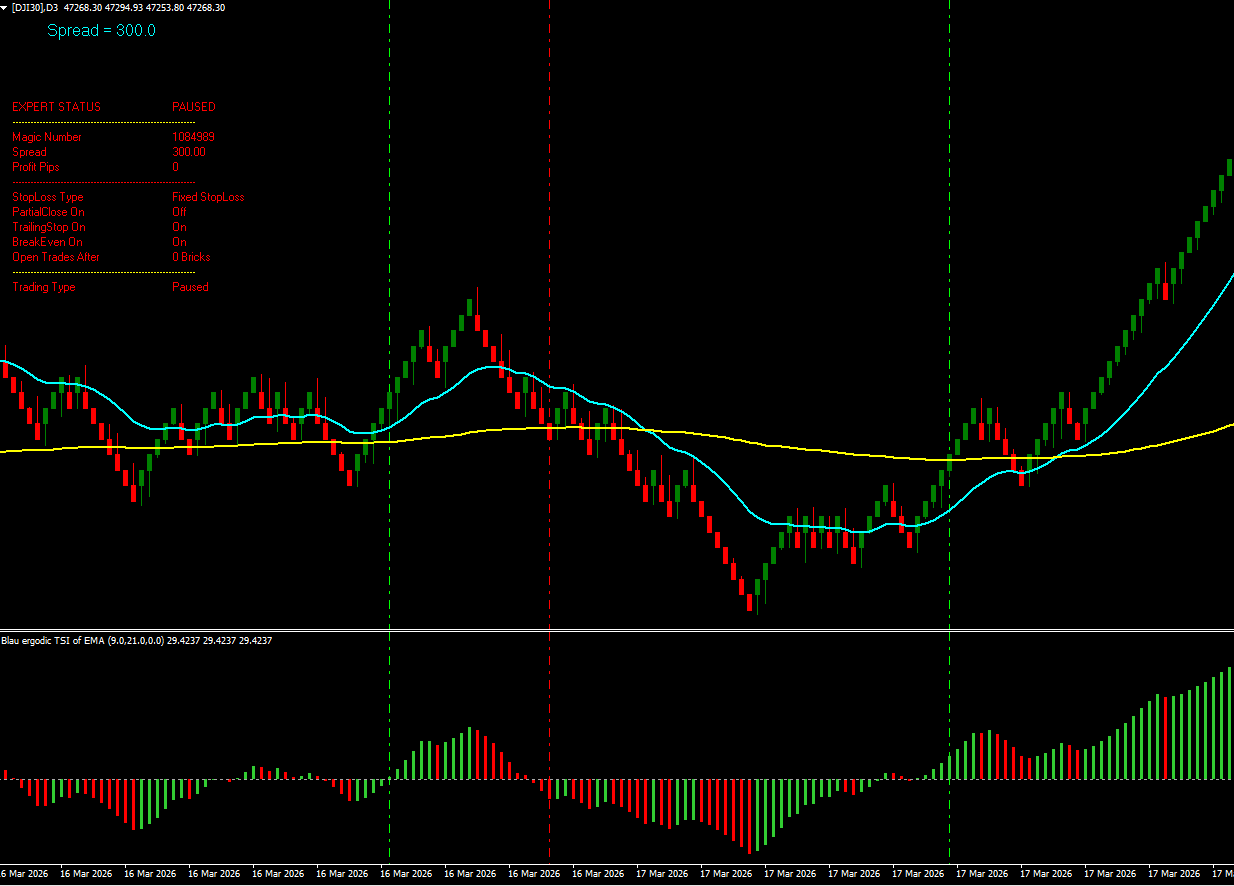Image resolution: width=1234 pixels, height=886 pixels.
Task: Click the '0 Bricks' value
Action: (x=191, y=257)
